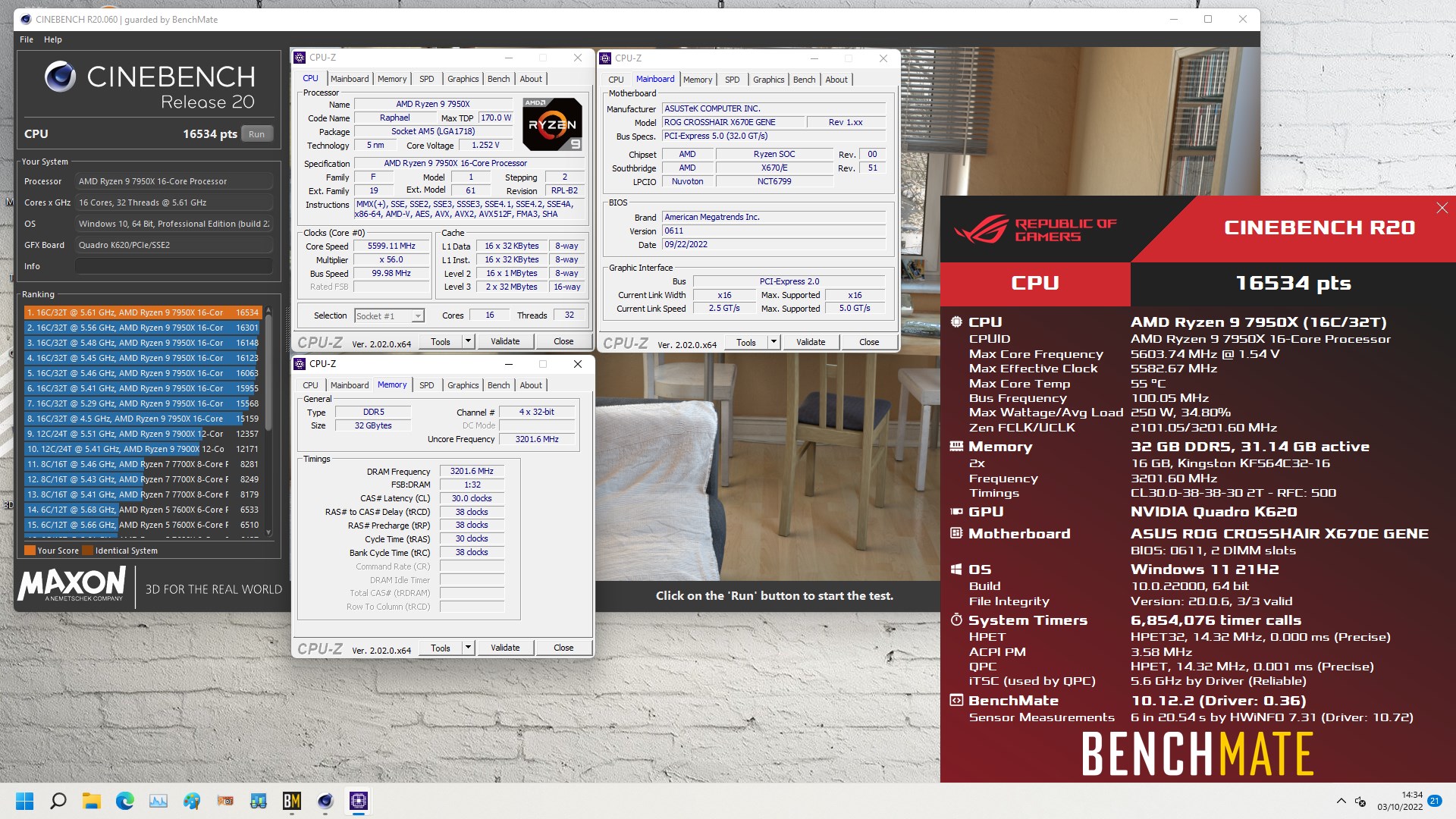This screenshot has width=1456, height=819.
Task: Open the Windows Start menu
Action: pyautogui.click(x=24, y=801)
